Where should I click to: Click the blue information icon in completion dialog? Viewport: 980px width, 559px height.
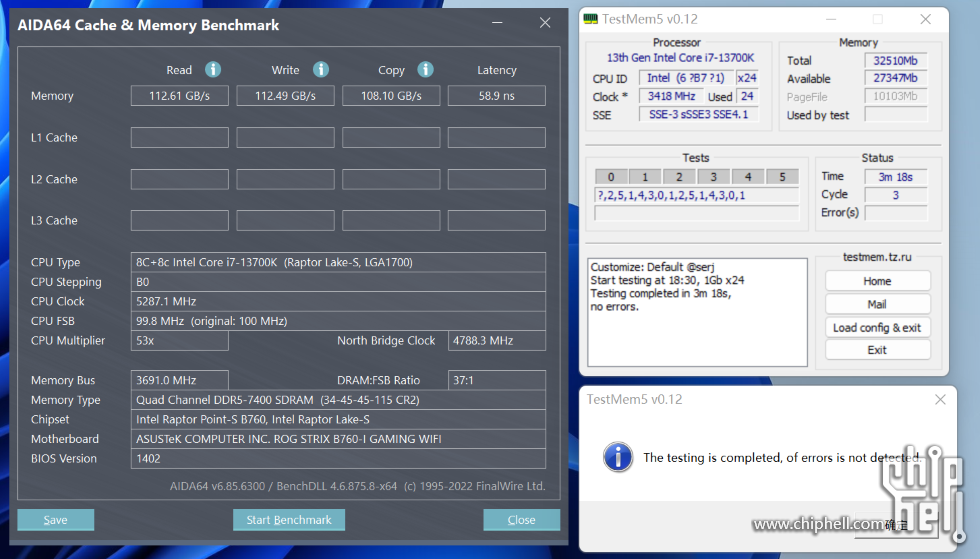tap(618, 457)
